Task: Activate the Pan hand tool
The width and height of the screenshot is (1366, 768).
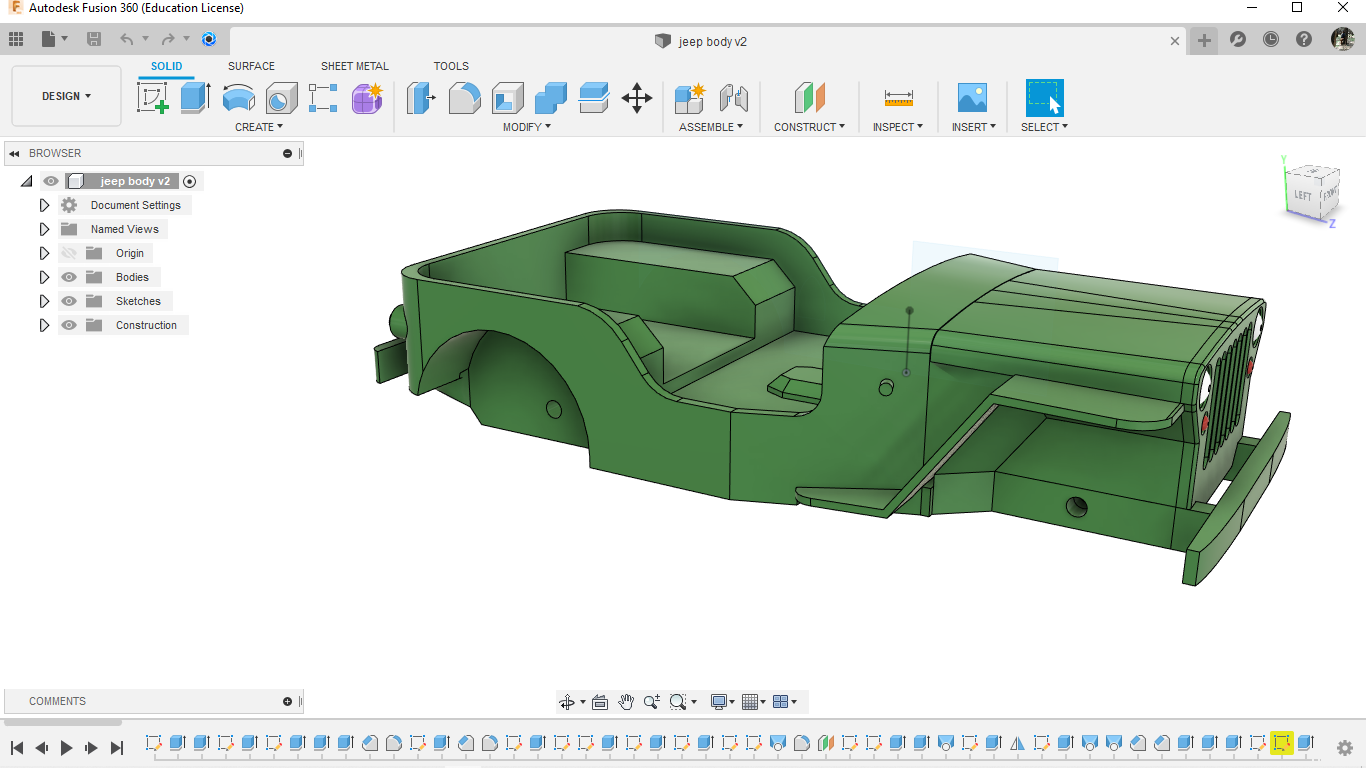Action: tap(626, 702)
